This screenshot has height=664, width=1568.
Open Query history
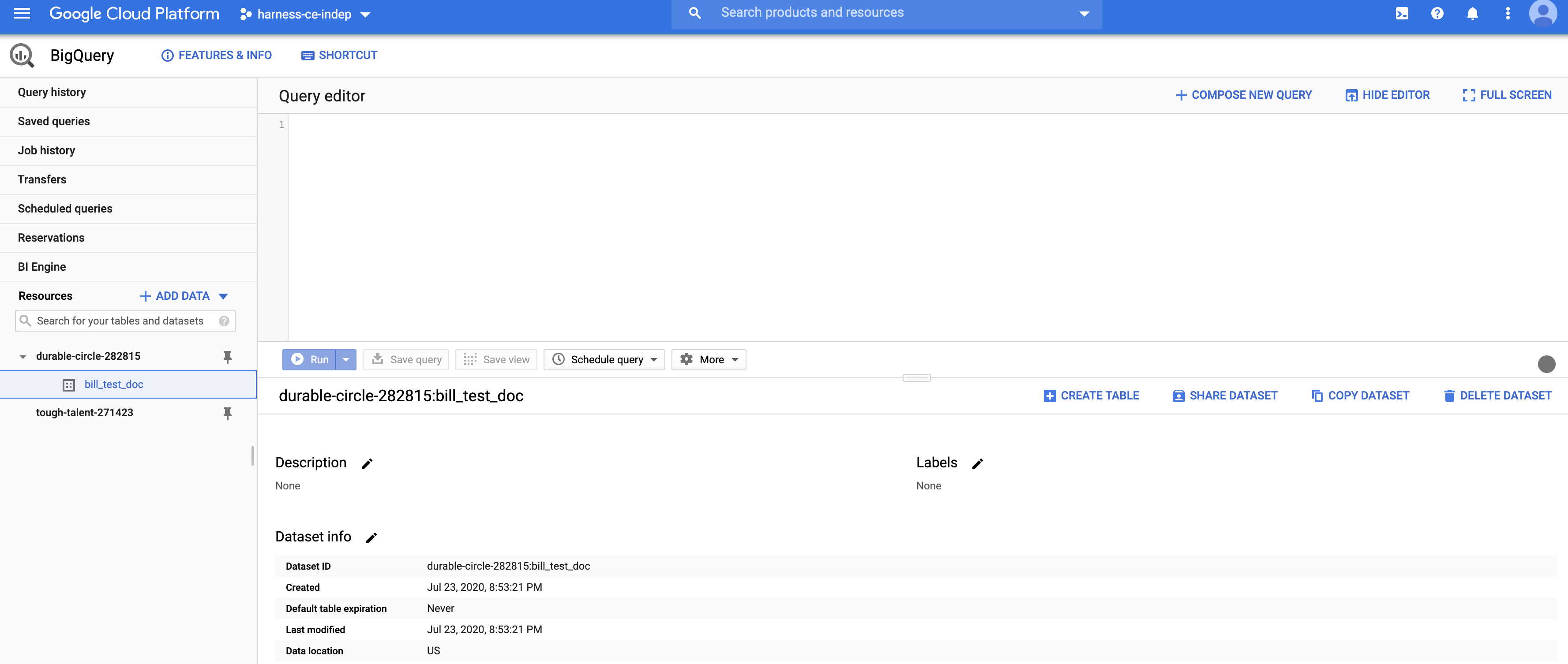point(128,93)
